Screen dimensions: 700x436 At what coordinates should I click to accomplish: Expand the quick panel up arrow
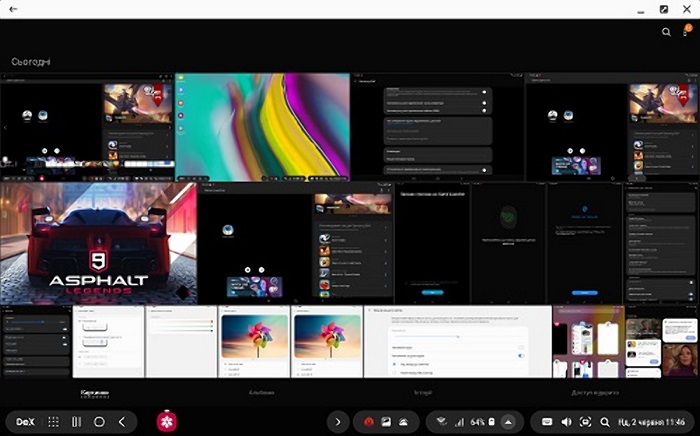[508, 422]
